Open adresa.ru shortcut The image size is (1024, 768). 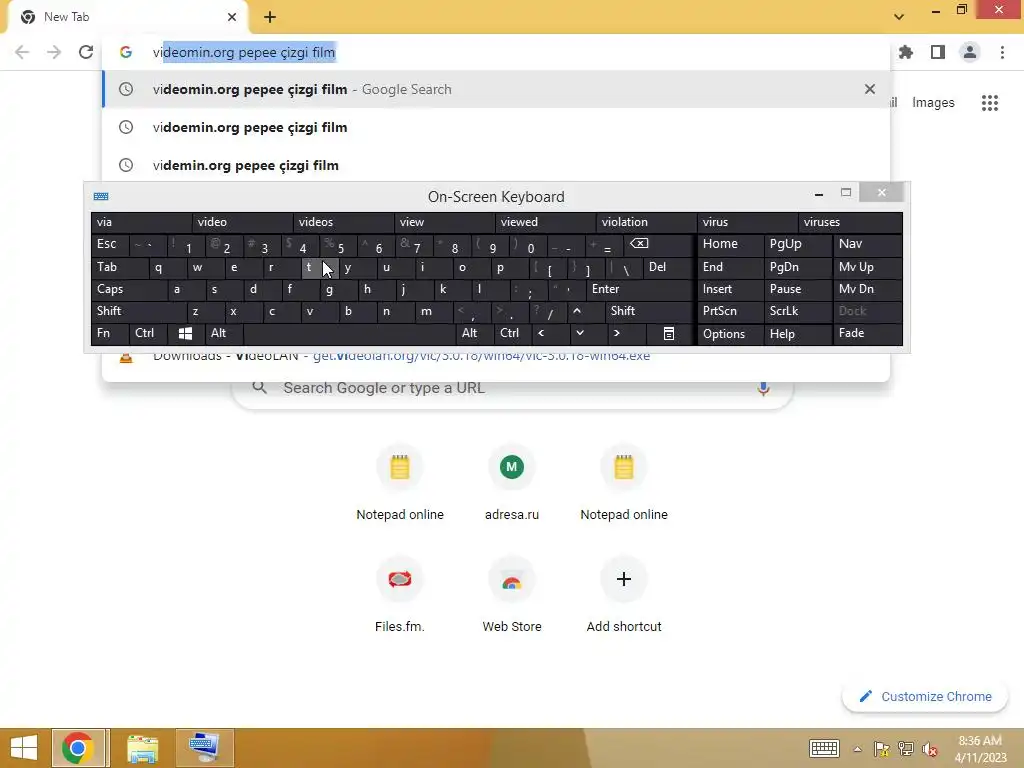pos(512,483)
